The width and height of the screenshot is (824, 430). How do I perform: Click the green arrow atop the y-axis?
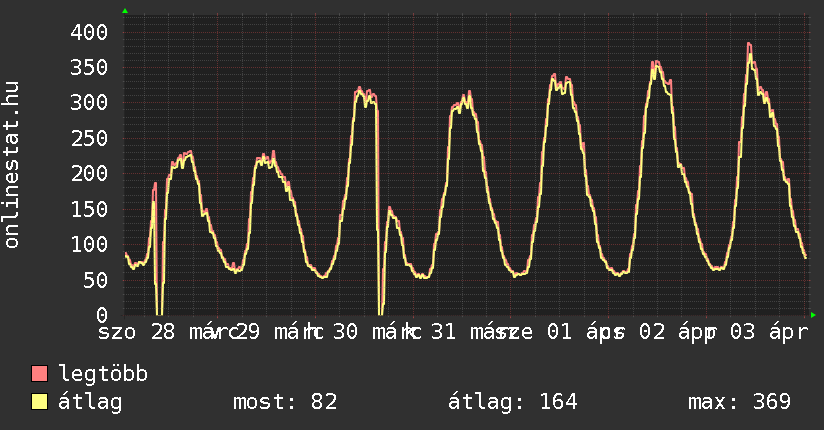(x=125, y=11)
